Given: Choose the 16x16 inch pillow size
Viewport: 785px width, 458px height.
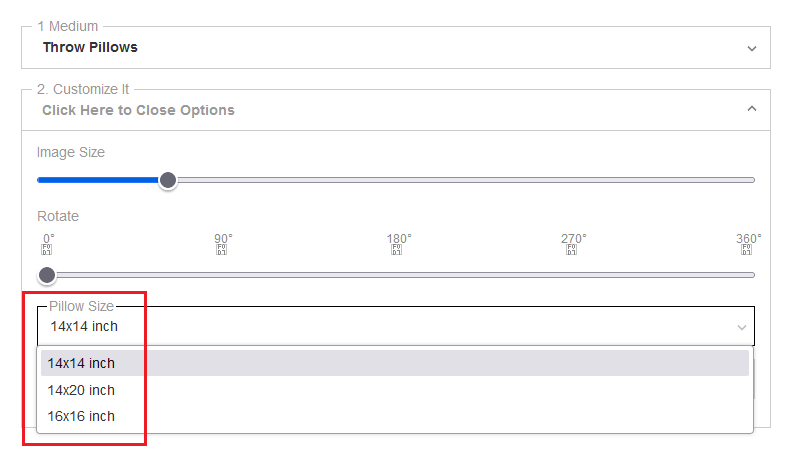Looking at the screenshot, I should [x=81, y=416].
